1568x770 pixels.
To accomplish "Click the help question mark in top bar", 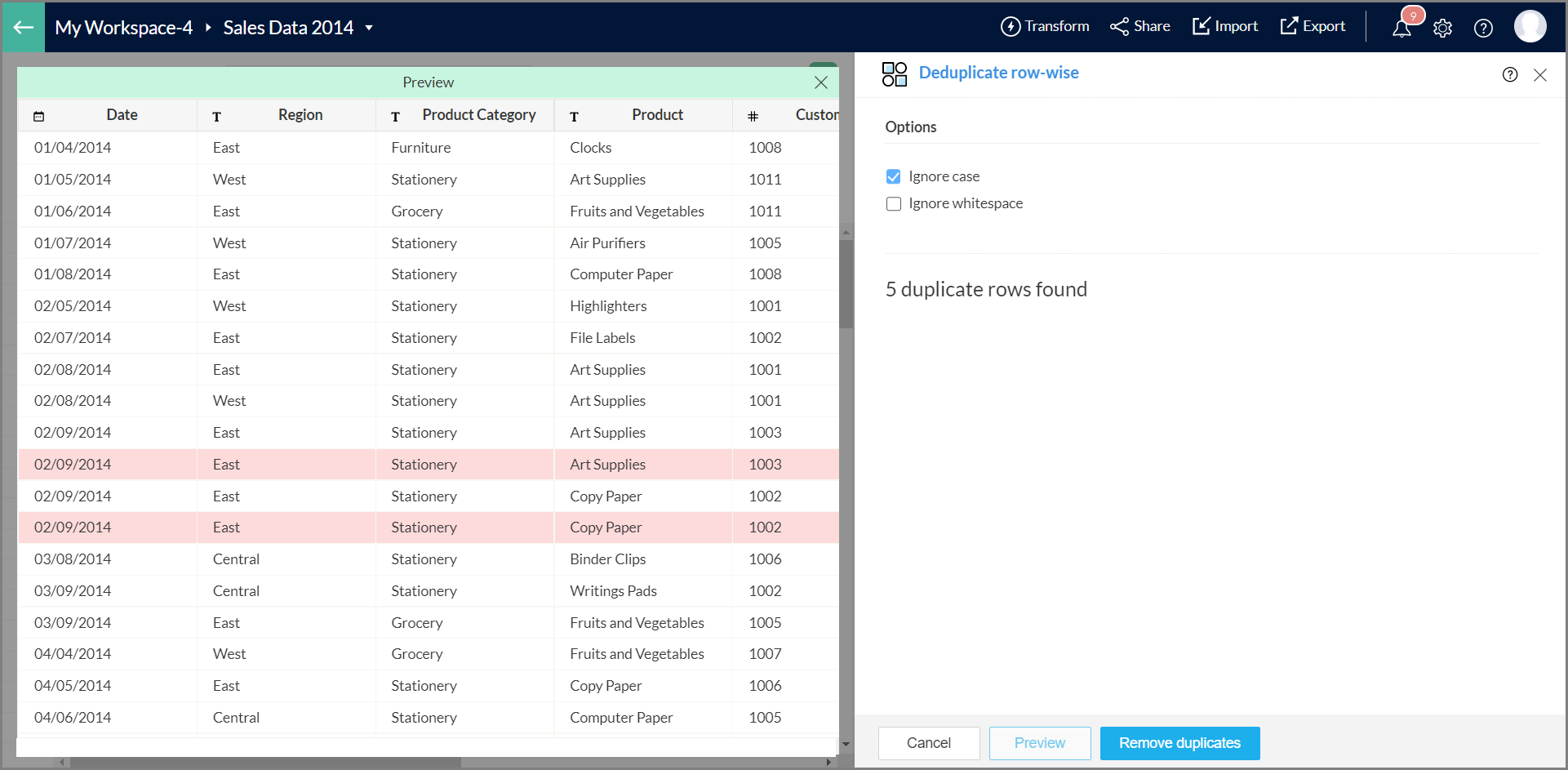I will pos(1483,29).
